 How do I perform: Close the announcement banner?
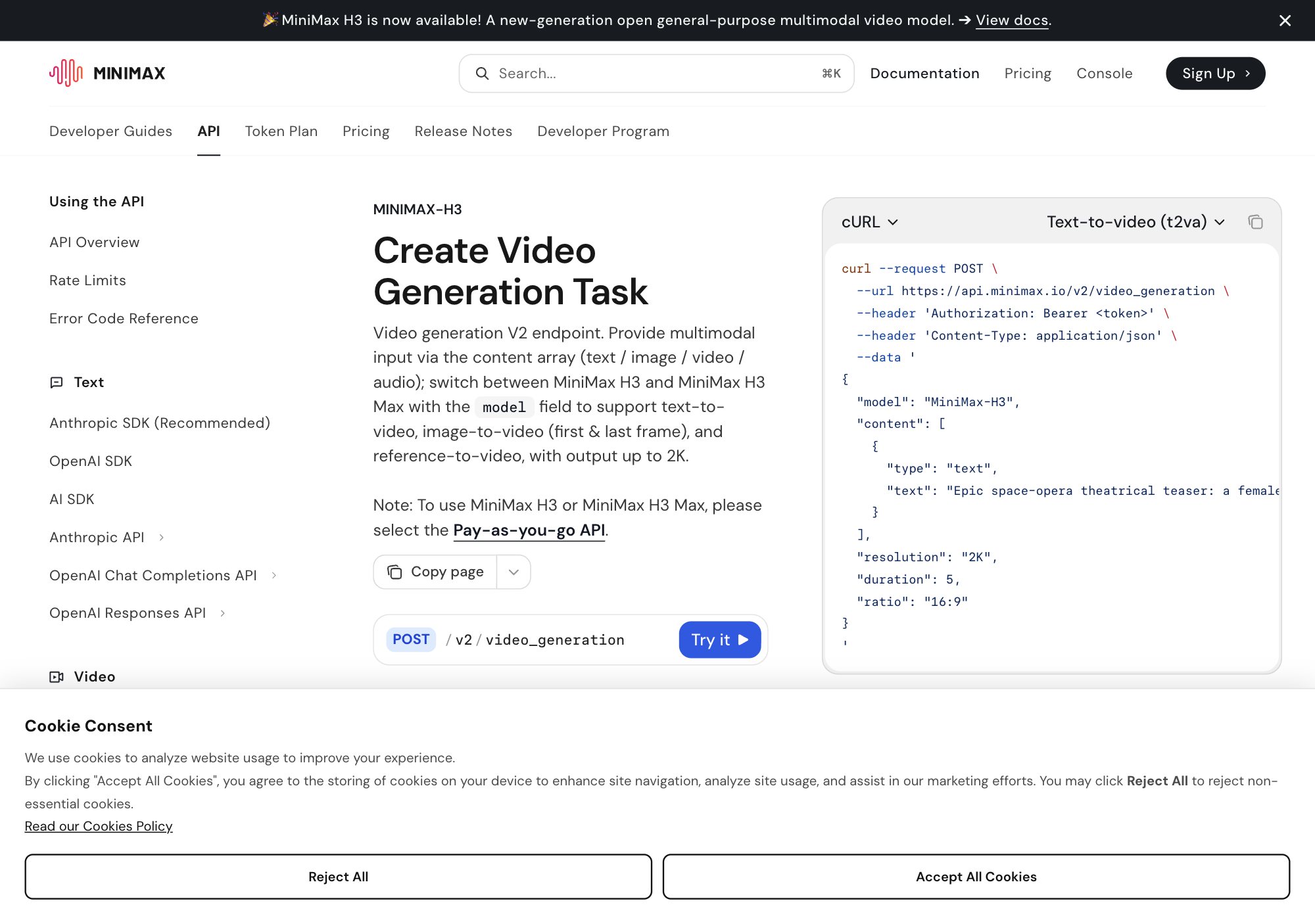pos(1285,20)
